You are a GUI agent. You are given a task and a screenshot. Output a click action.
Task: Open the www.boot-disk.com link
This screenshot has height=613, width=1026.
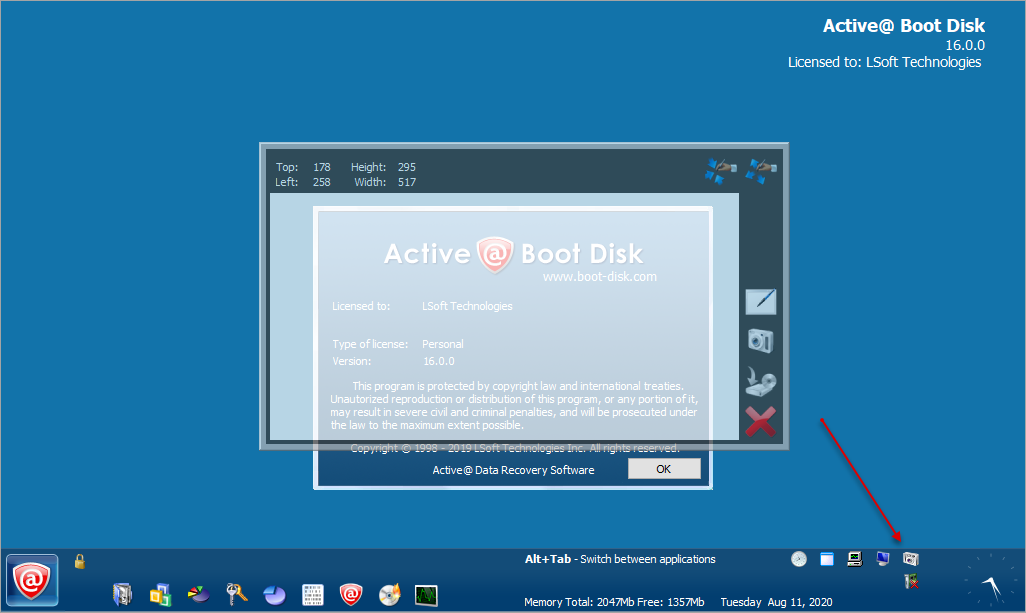coord(600,277)
